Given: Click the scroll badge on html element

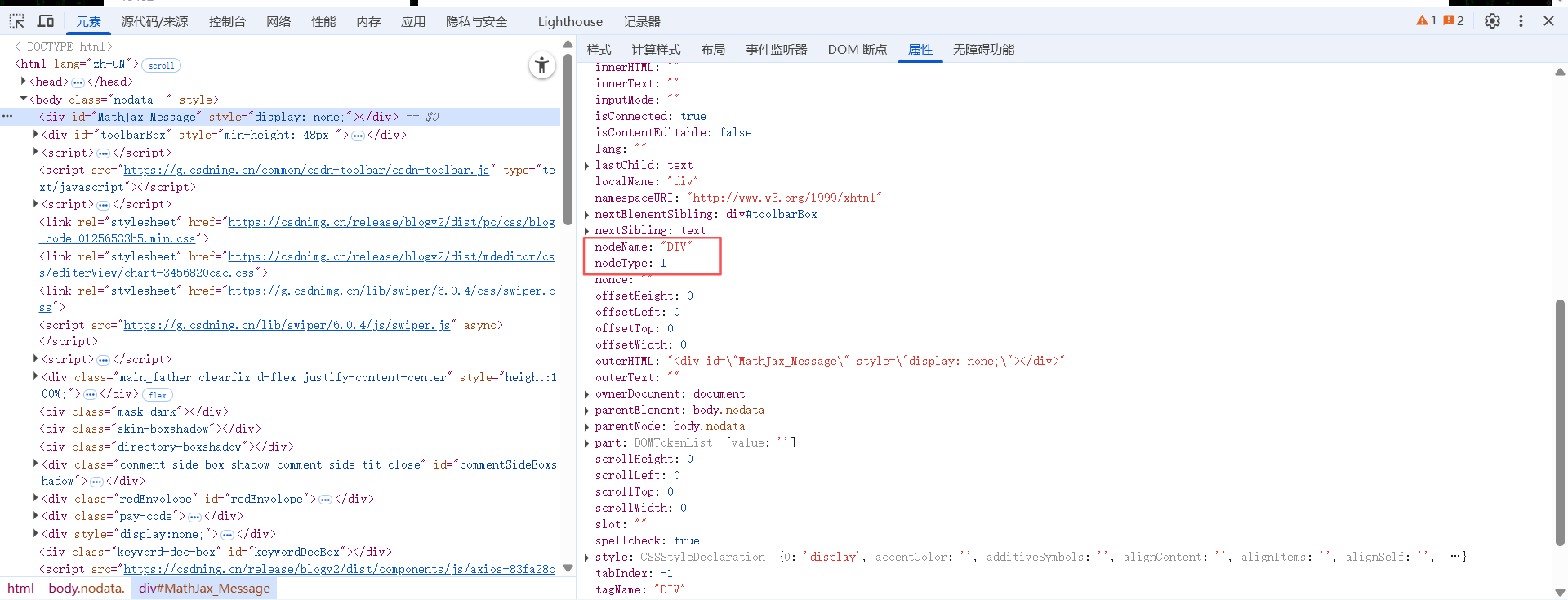Looking at the screenshot, I should (x=161, y=65).
